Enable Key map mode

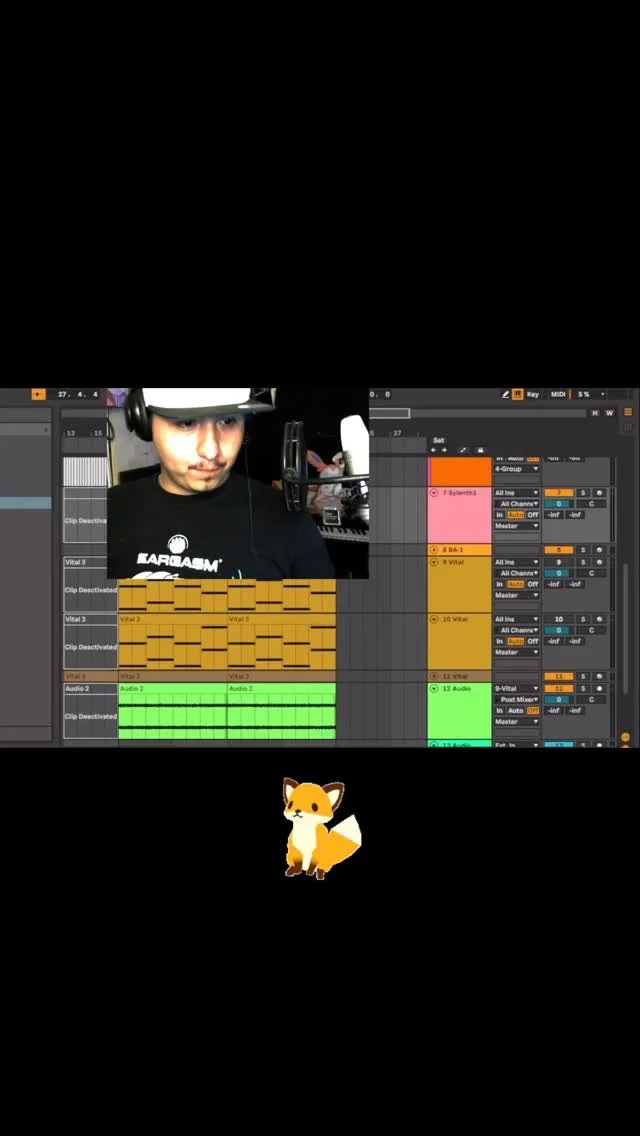pyautogui.click(x=533, y=394)
